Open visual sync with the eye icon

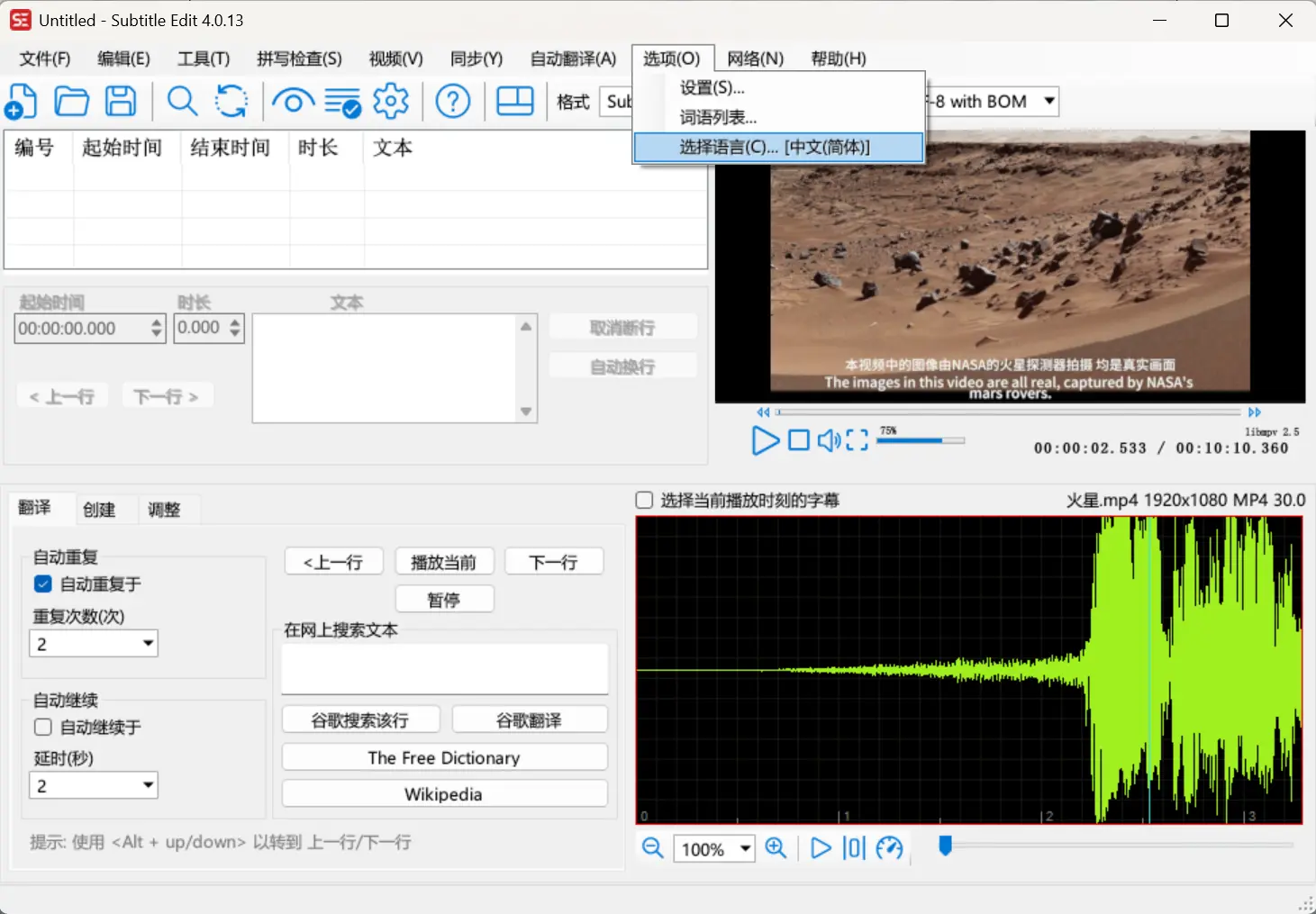point(293,101)
